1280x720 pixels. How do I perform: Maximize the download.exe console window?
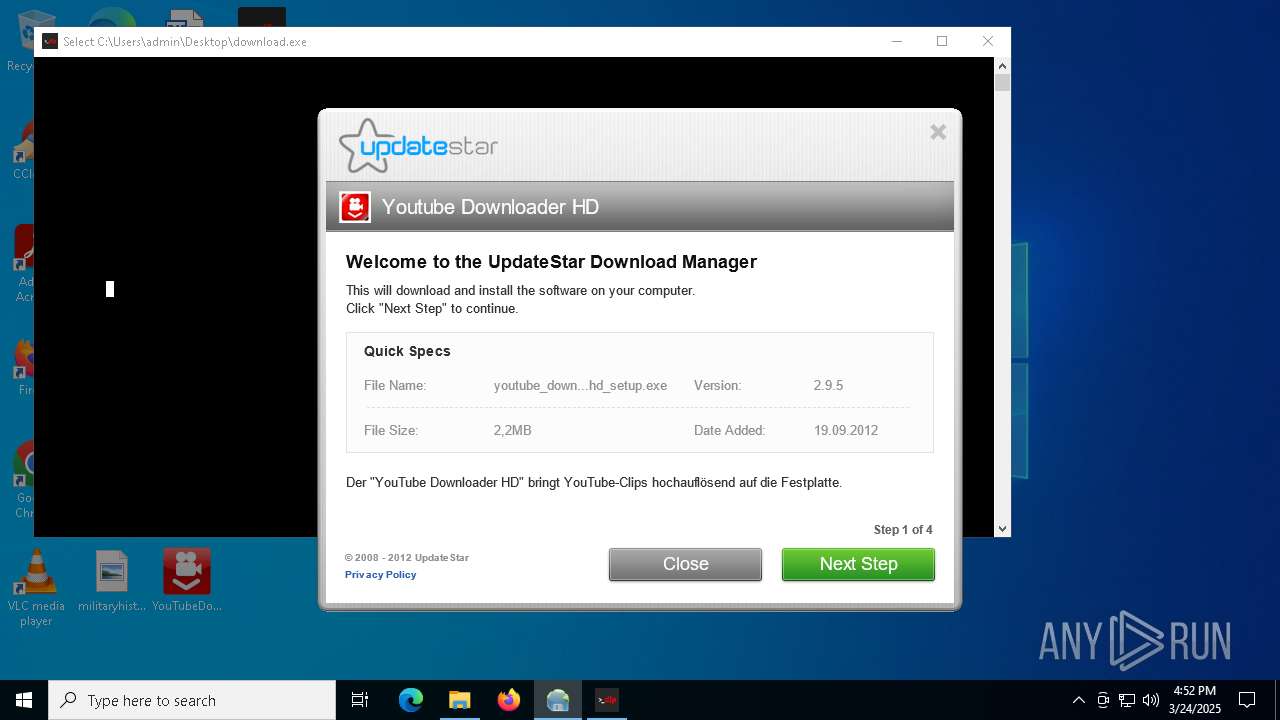(x=942, y=41)
